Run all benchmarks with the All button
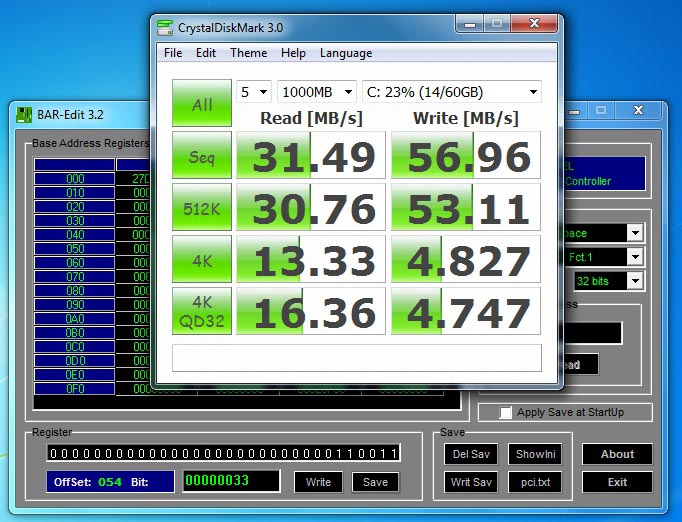Viewport: 682px width, 522px height. pyautogui.click(x=202, y=103)
